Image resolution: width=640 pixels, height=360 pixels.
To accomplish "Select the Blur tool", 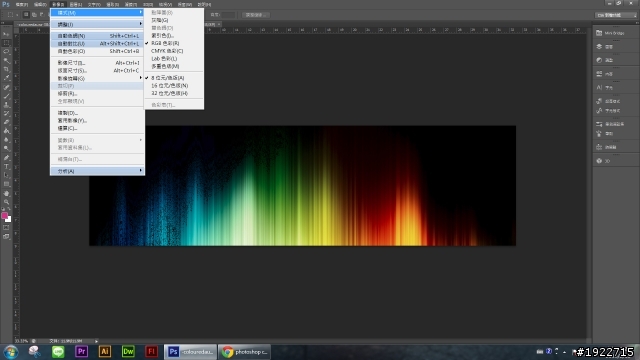I will coord(7,140).
